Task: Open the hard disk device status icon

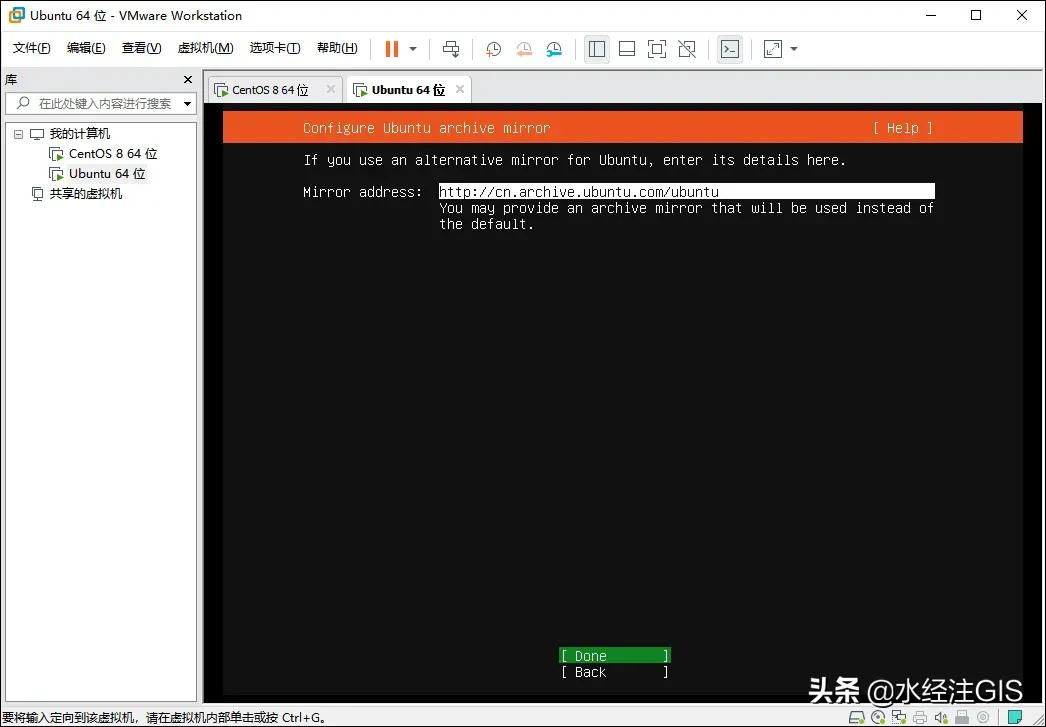Action: click(x=857, y=717)
